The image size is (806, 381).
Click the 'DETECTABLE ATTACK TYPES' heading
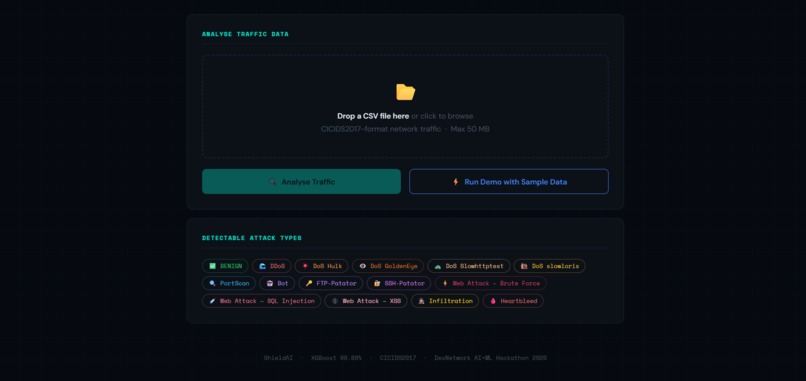[252, 238]
